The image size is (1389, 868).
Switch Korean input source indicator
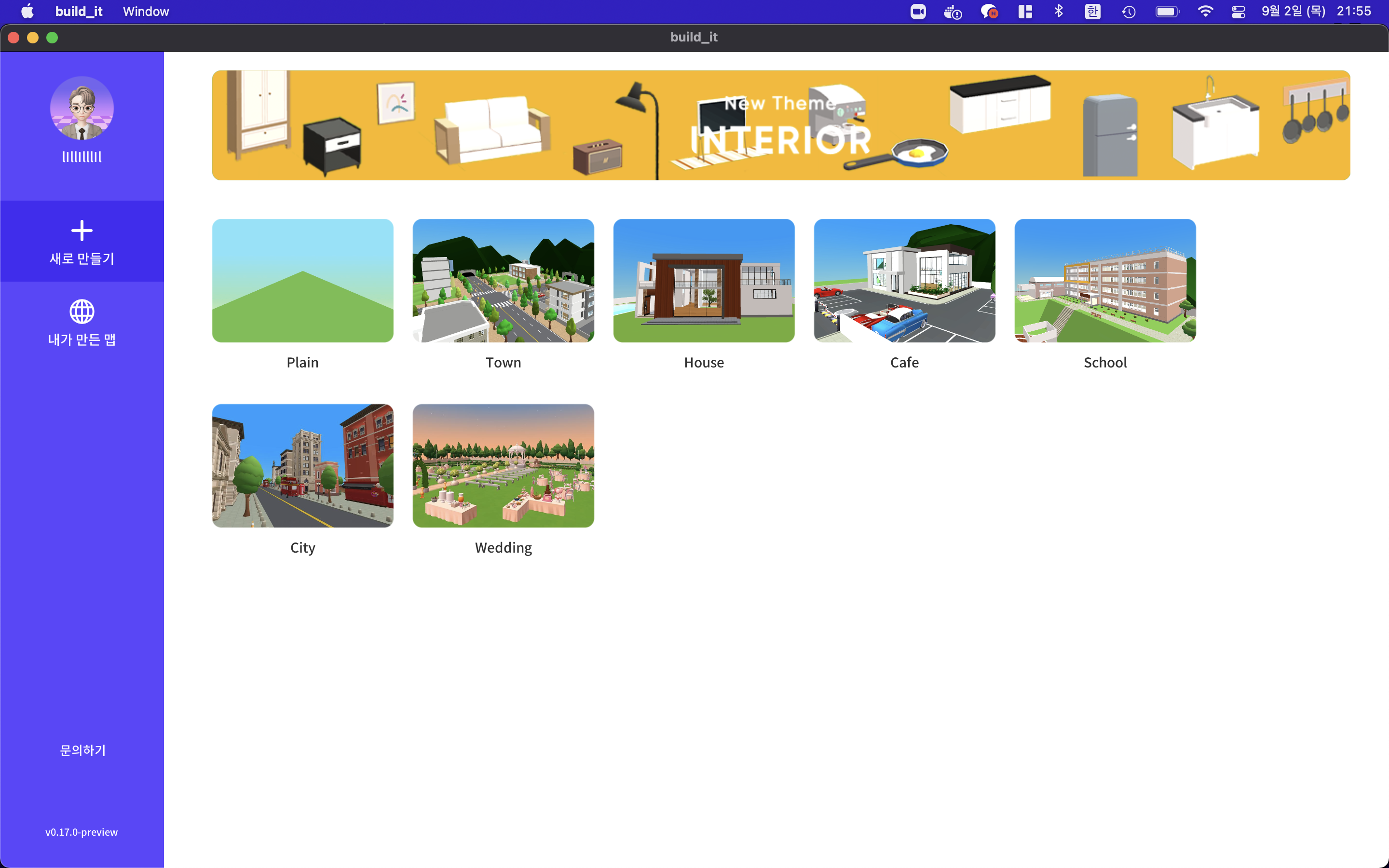point(1092,12)
